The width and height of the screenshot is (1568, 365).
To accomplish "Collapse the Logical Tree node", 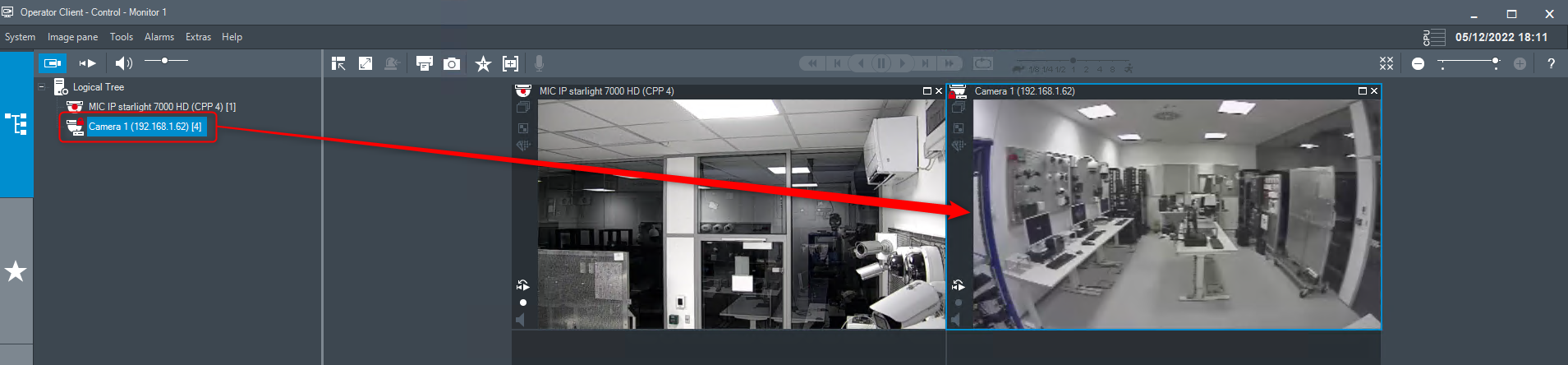I will 42,86.
